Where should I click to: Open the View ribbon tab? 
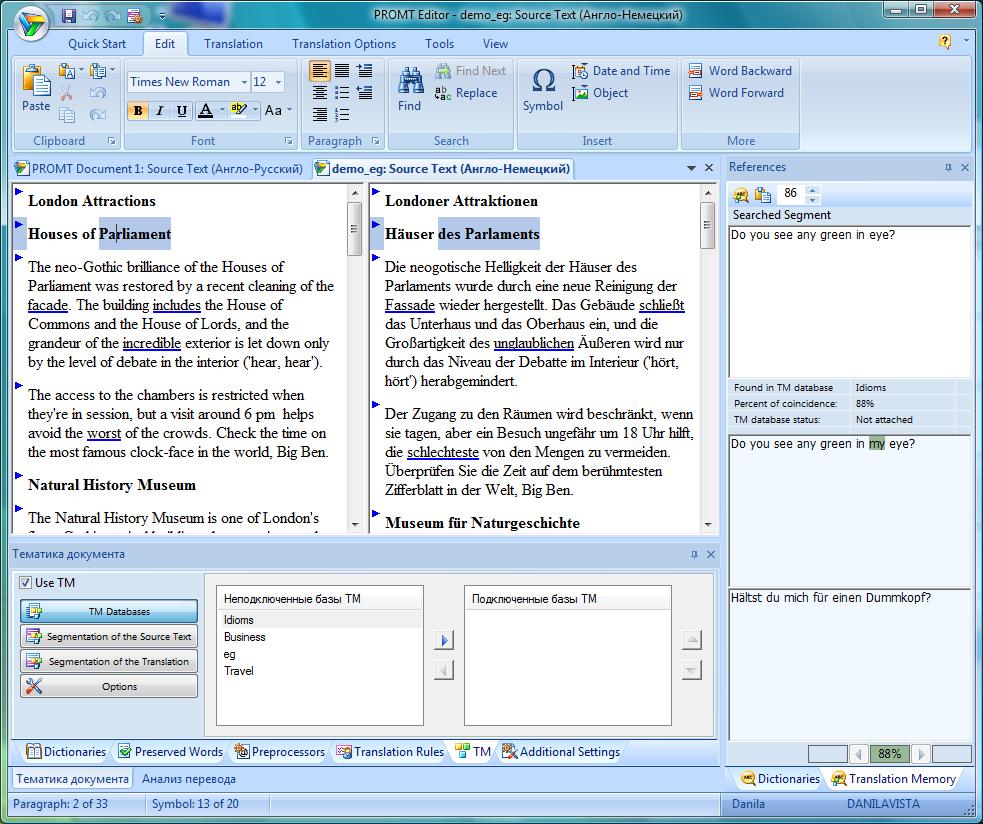[495, 44]
